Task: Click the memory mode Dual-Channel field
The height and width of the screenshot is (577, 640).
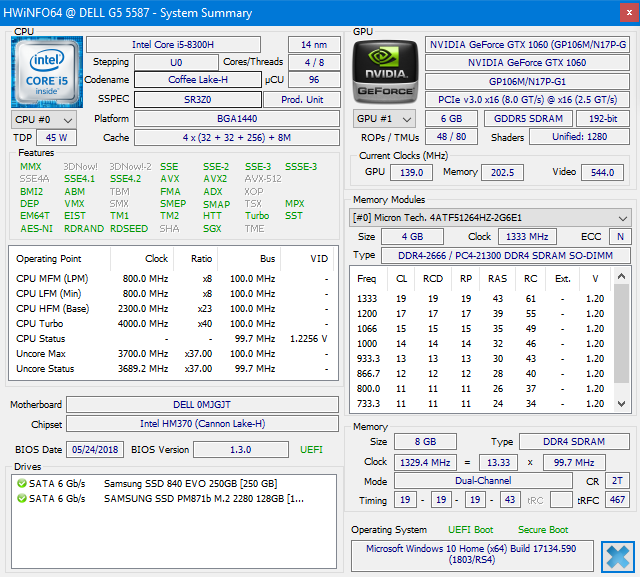Action: click(483, 481)
